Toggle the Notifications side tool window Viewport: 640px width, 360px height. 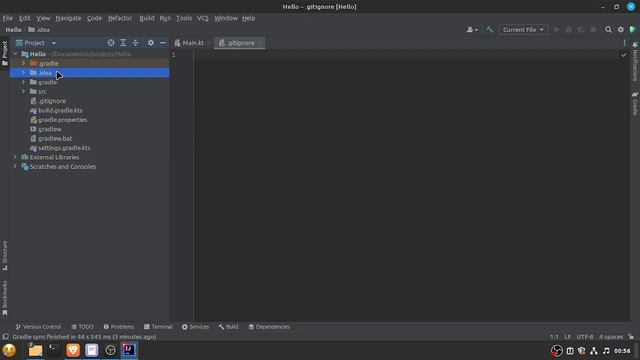[x=635, y=61]
